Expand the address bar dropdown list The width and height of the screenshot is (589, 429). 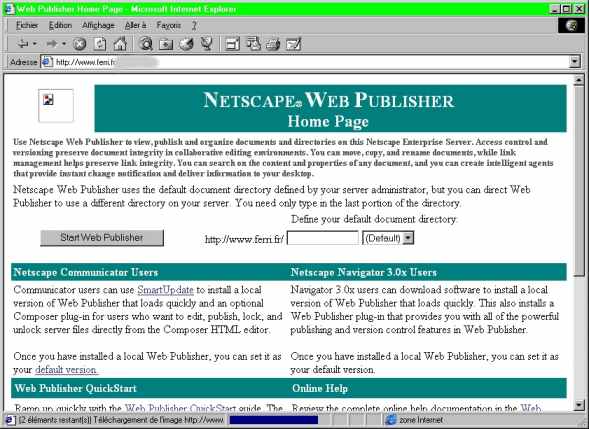pyautogui.click(x=575, y=62)
